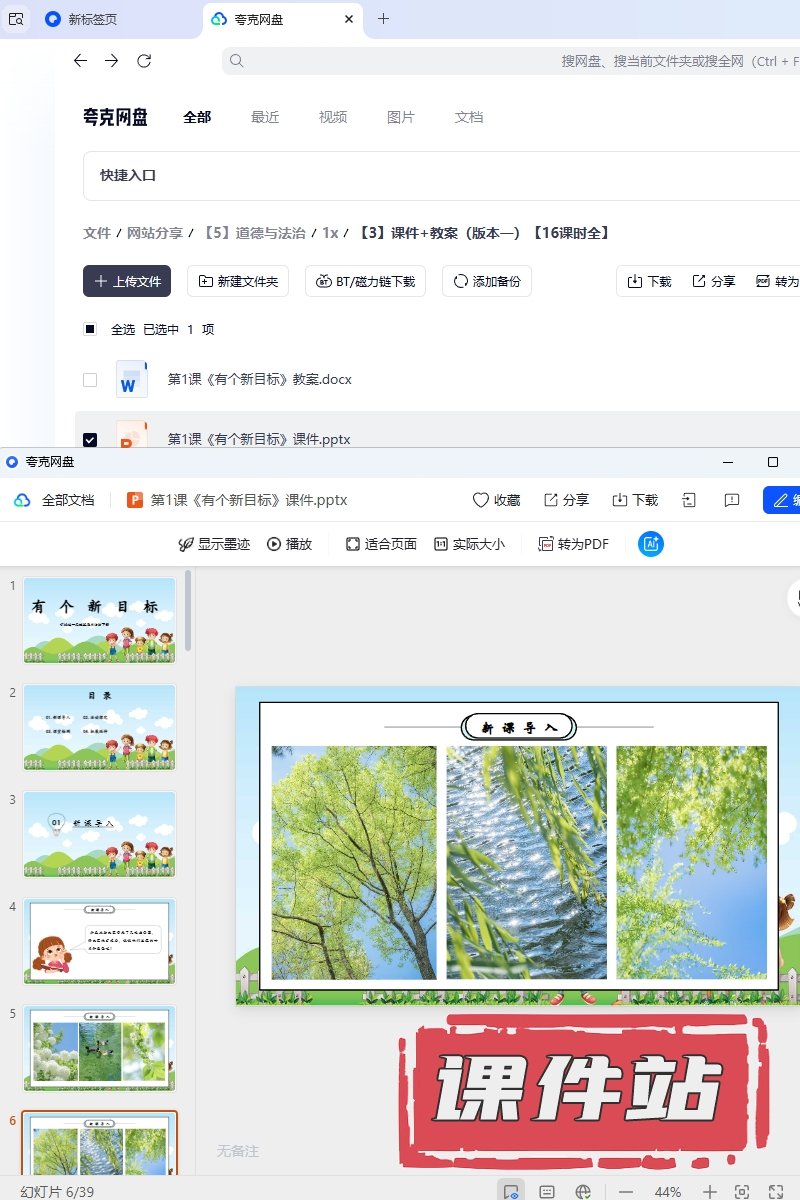Screen dimensions: 800x1200
Task: Click the New Folder (新建文件夹) button
Action: tap(239, 282)
